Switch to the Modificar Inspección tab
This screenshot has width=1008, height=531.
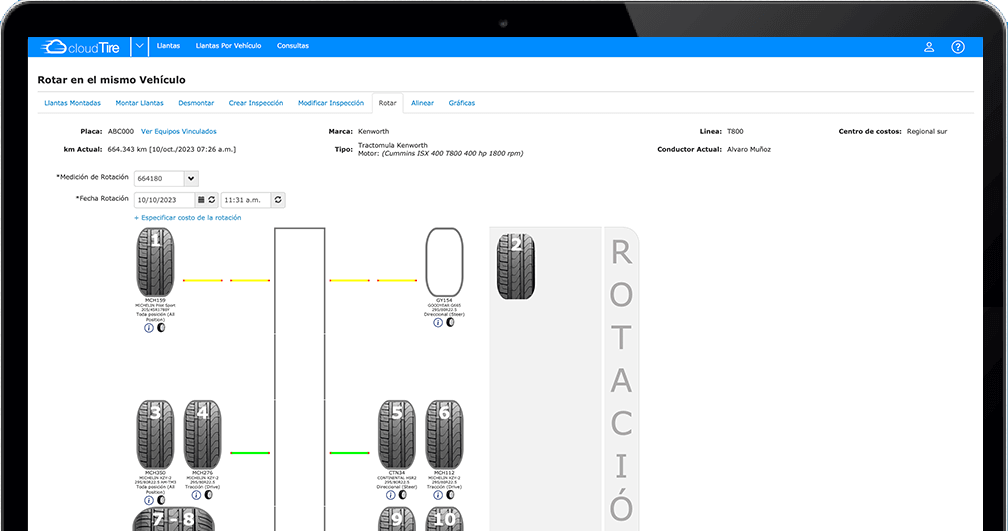tap(330, 103)
